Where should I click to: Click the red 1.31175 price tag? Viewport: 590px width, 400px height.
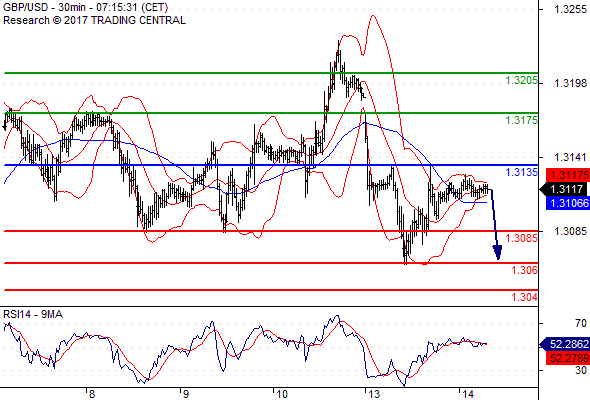tap(568, 175)
